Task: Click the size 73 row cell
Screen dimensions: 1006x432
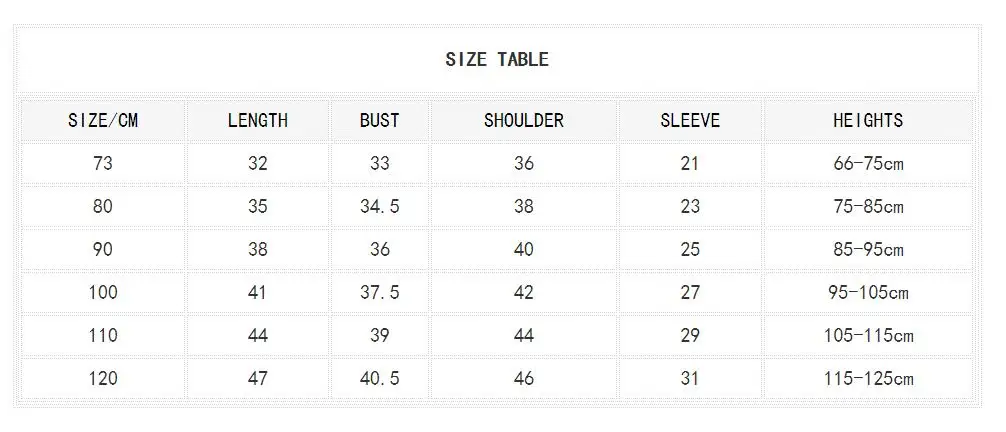Action: click(x=103, y=163)
